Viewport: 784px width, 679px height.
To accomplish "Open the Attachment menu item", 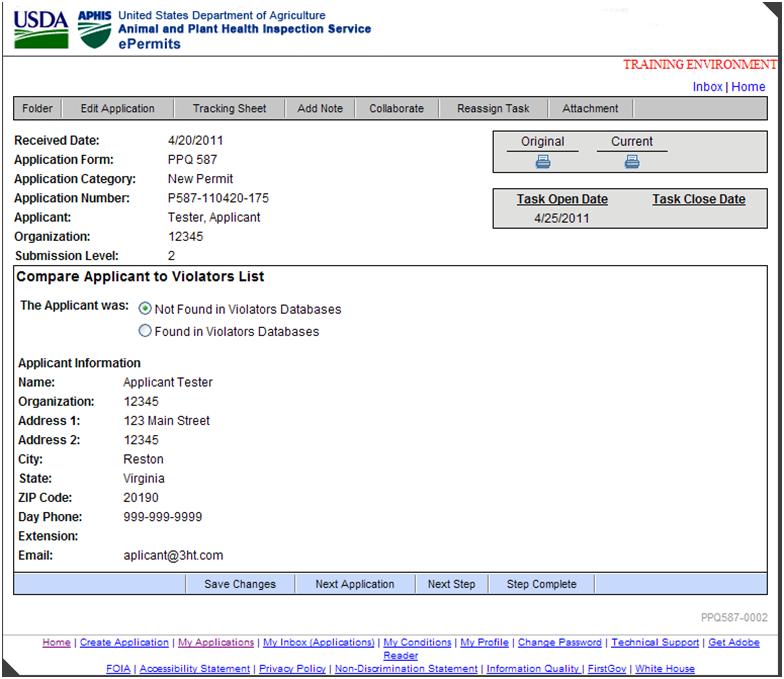I will pos(590,108).
